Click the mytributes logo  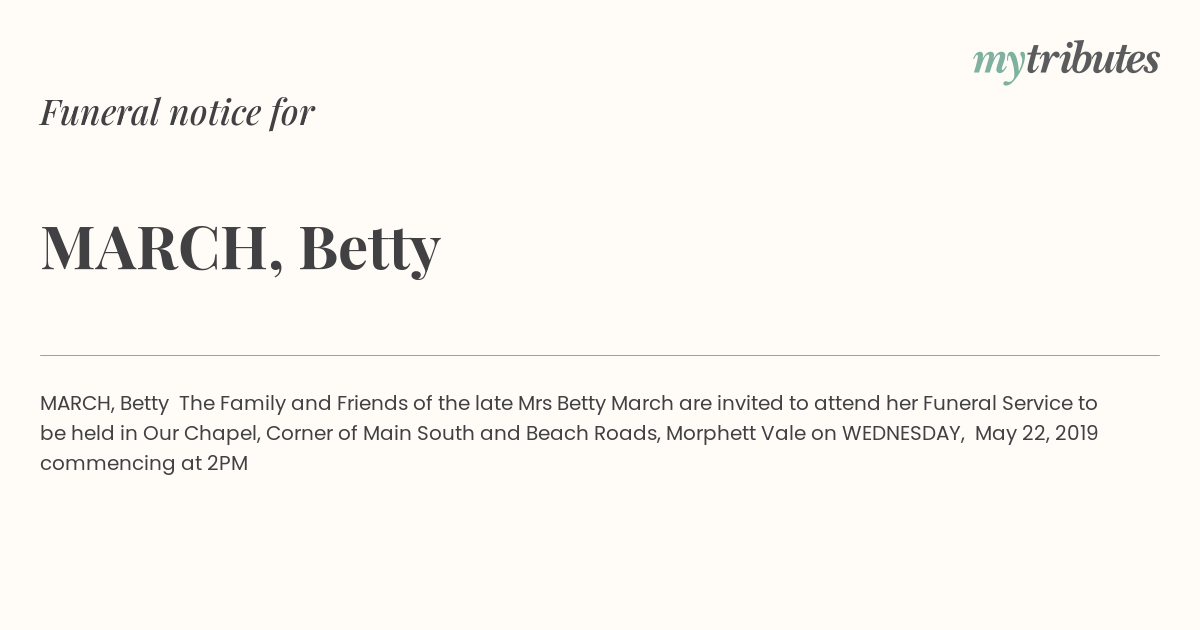point(1066,61)
